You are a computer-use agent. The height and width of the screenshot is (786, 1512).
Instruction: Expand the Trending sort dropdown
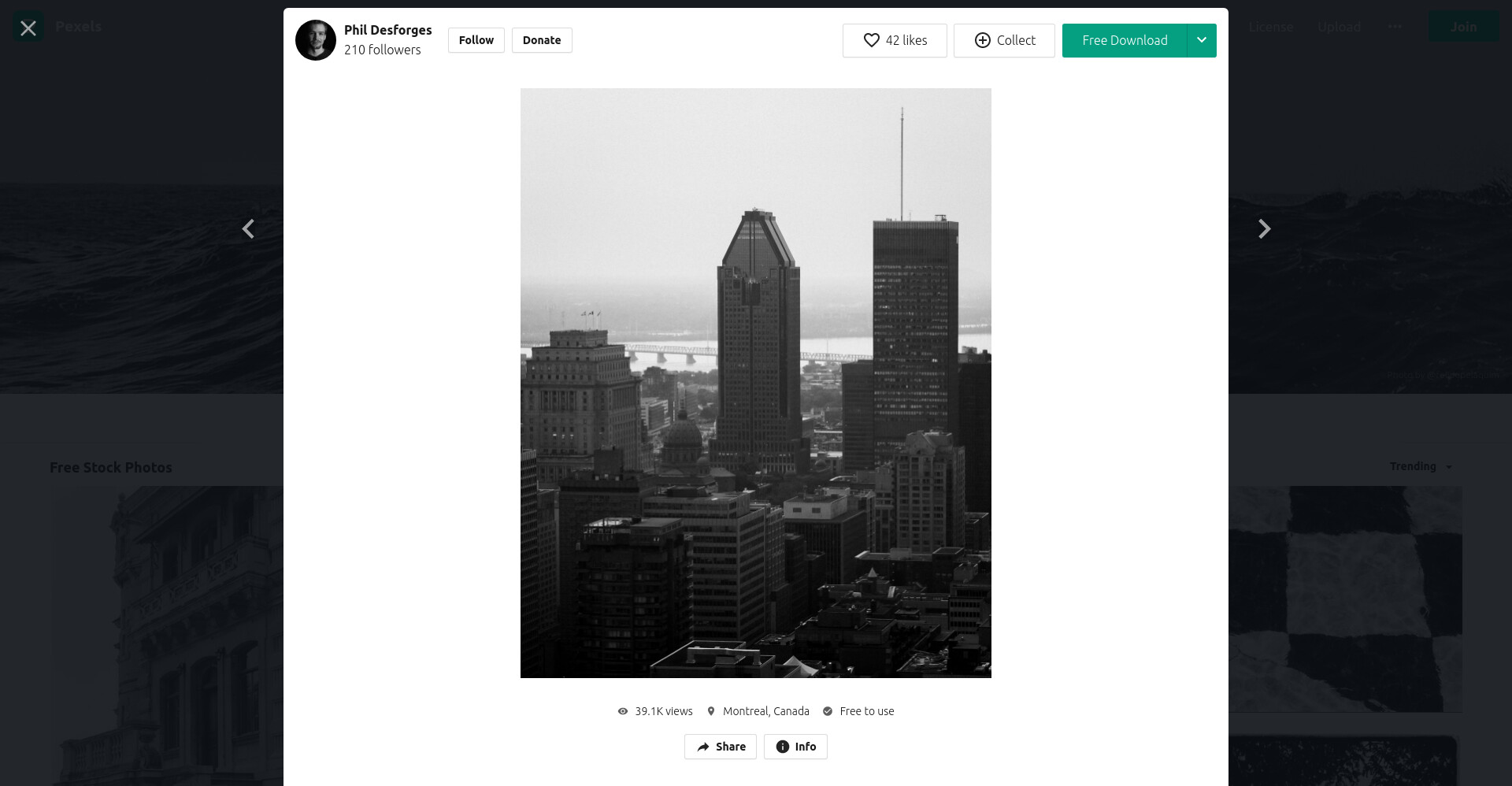click(1421, 466)
